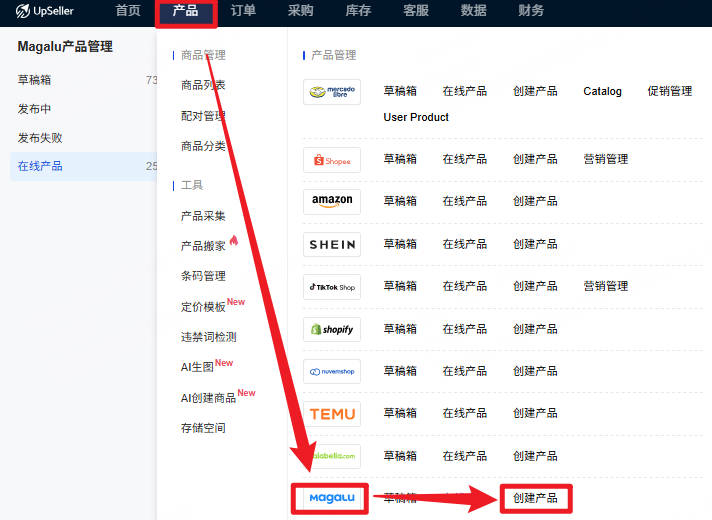
Task: Open 配对管理 under 商品管理
Action: click(x=203, y=116)
